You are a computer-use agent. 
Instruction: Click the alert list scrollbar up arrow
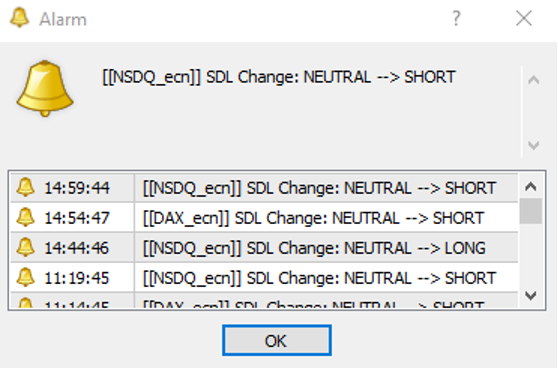[x=531, y=186]
